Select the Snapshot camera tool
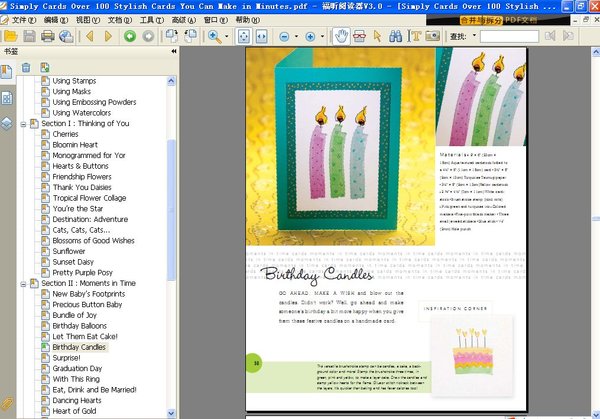The image size is (600, 419). 431,36
